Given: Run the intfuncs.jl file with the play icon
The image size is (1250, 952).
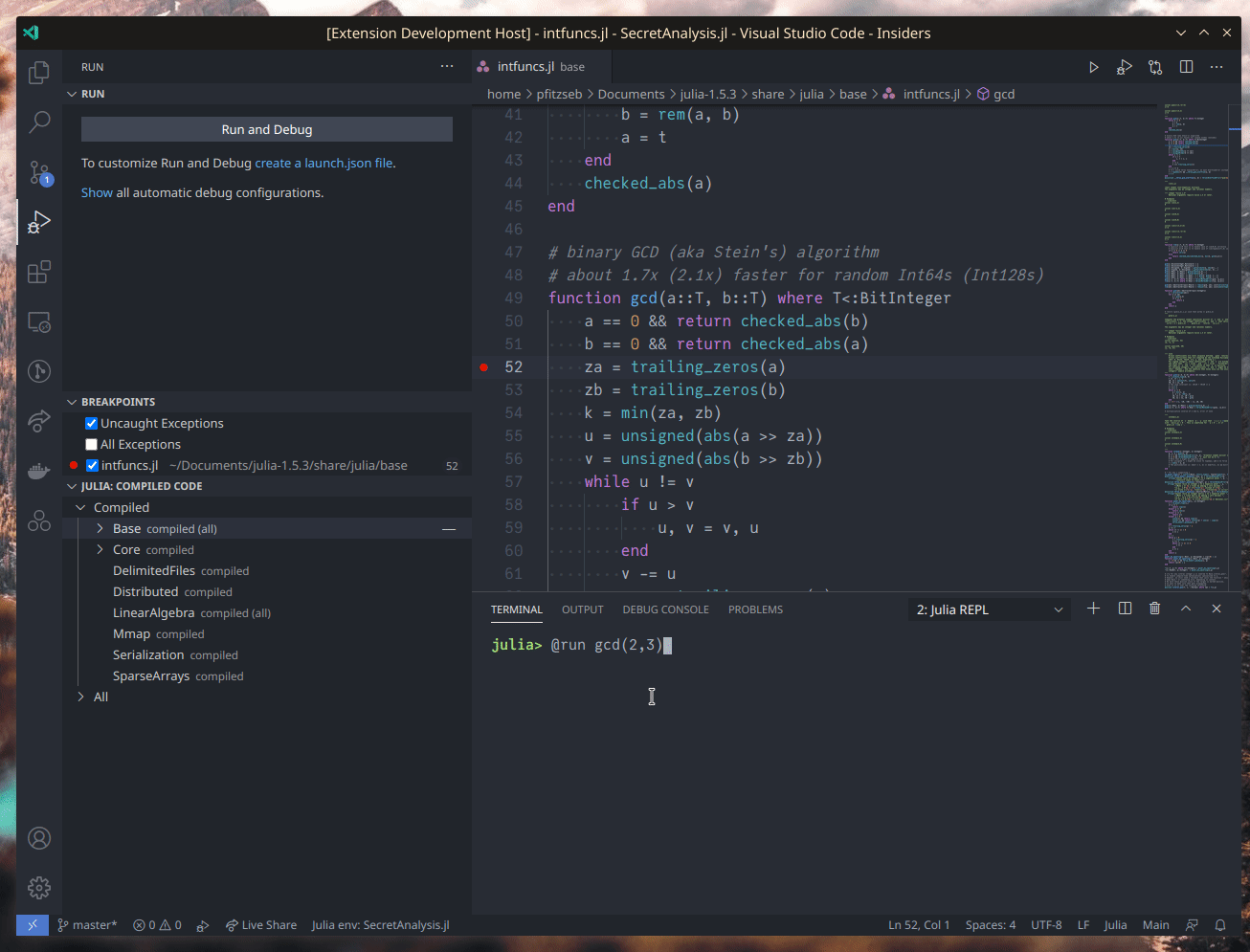Looking at the screenshot, I should tap(1093, 67).
